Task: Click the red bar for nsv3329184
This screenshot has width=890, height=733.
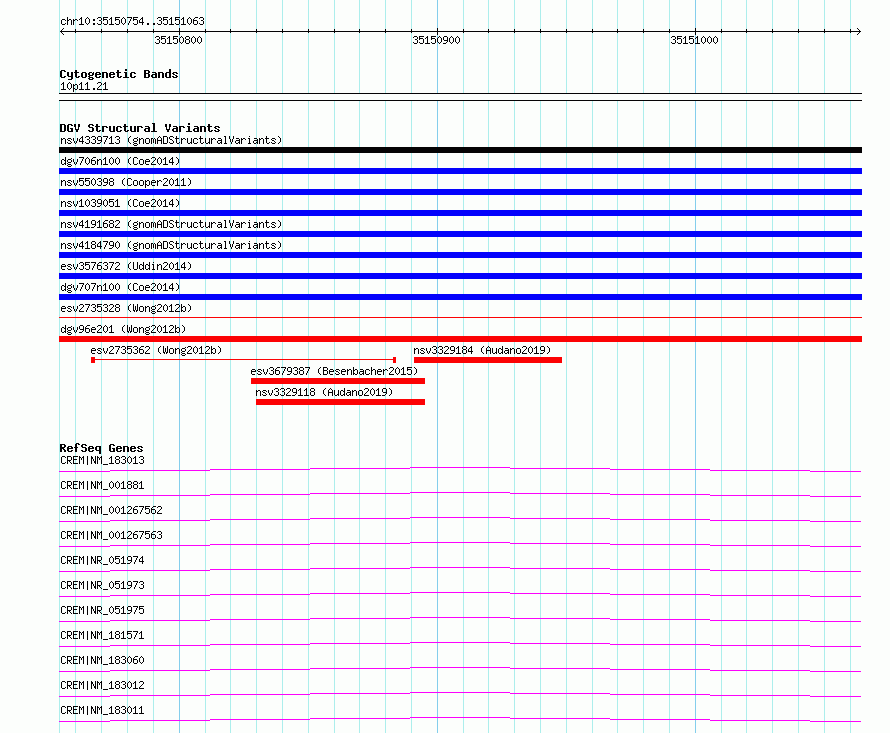Action: [488, 360]
